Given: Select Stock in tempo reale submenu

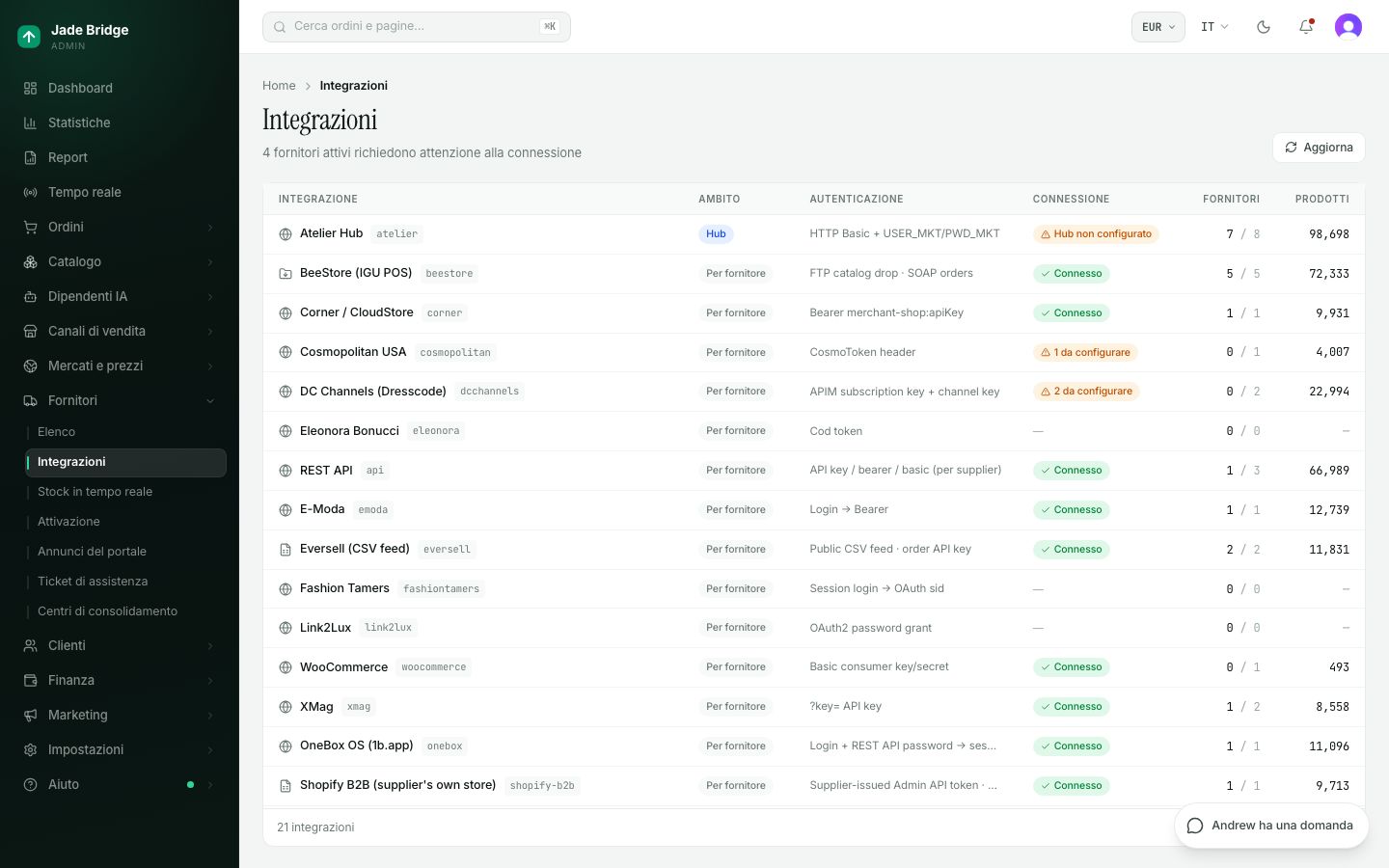Looking at the screenshot, I should click(125, 492).
